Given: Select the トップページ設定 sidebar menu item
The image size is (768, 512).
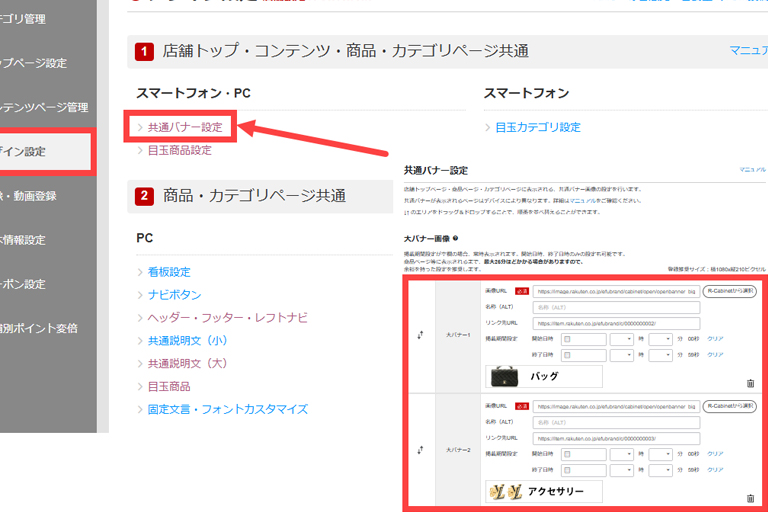Looking at the screenshot, I should (x=33, y=63).
